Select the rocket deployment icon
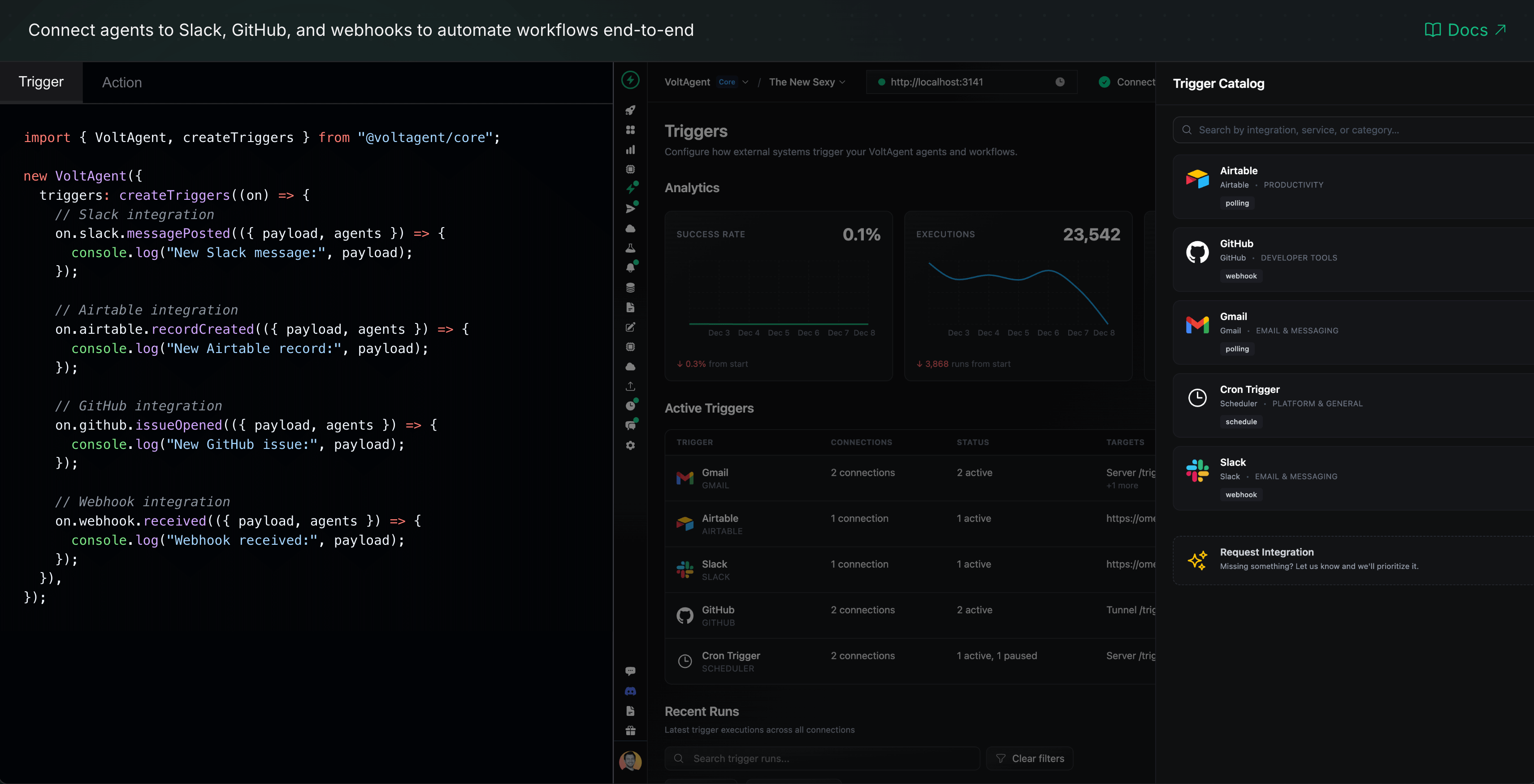 point(630,111)
